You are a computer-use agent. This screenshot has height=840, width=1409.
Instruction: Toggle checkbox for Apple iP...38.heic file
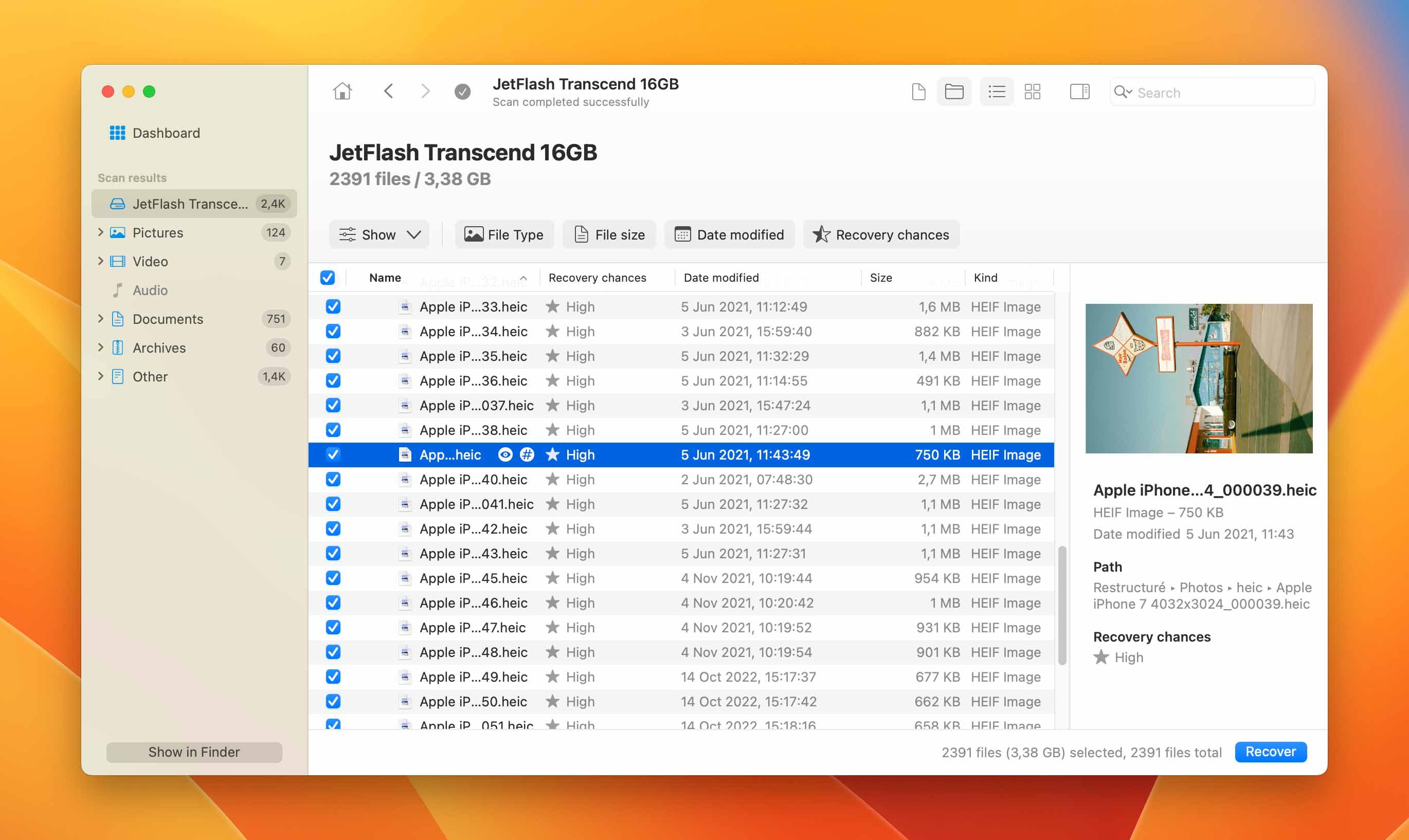(x=335, y=430)
